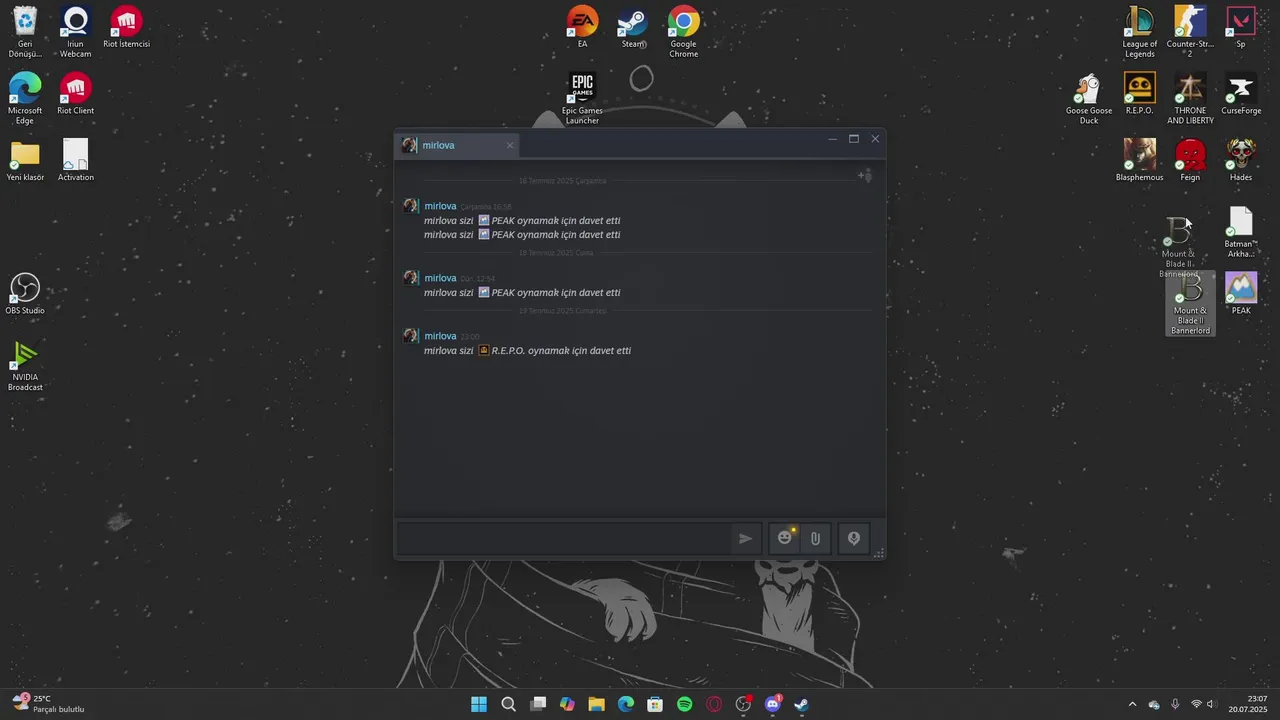
Task: Open File Explorer from the taskbar
Action: click(596, 704)
